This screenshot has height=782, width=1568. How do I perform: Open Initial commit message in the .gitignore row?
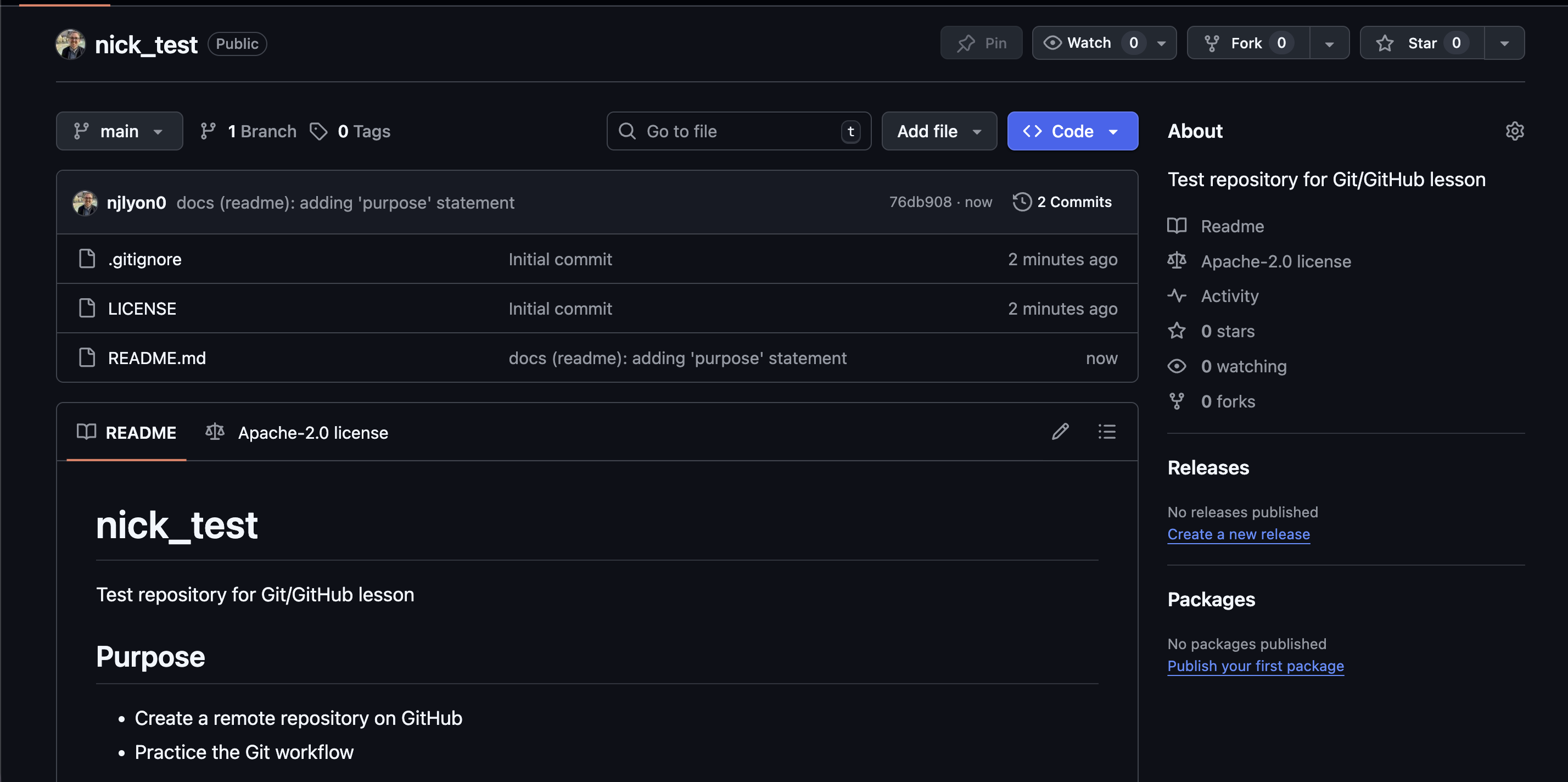click(560, 259)
